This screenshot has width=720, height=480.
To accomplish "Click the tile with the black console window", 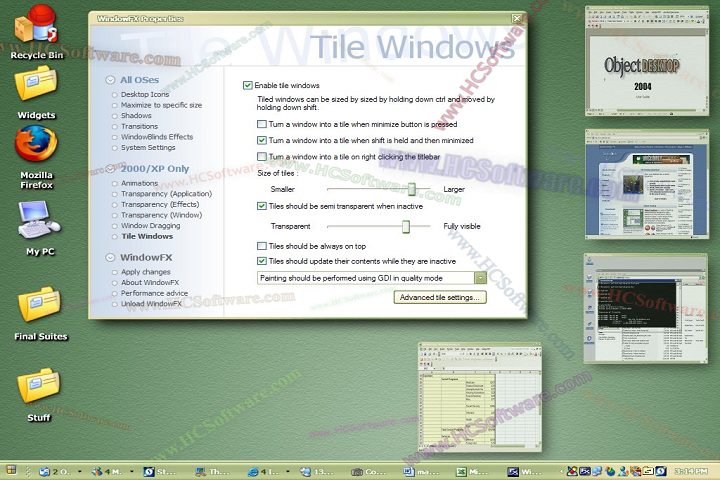I will tap(646, 308).
